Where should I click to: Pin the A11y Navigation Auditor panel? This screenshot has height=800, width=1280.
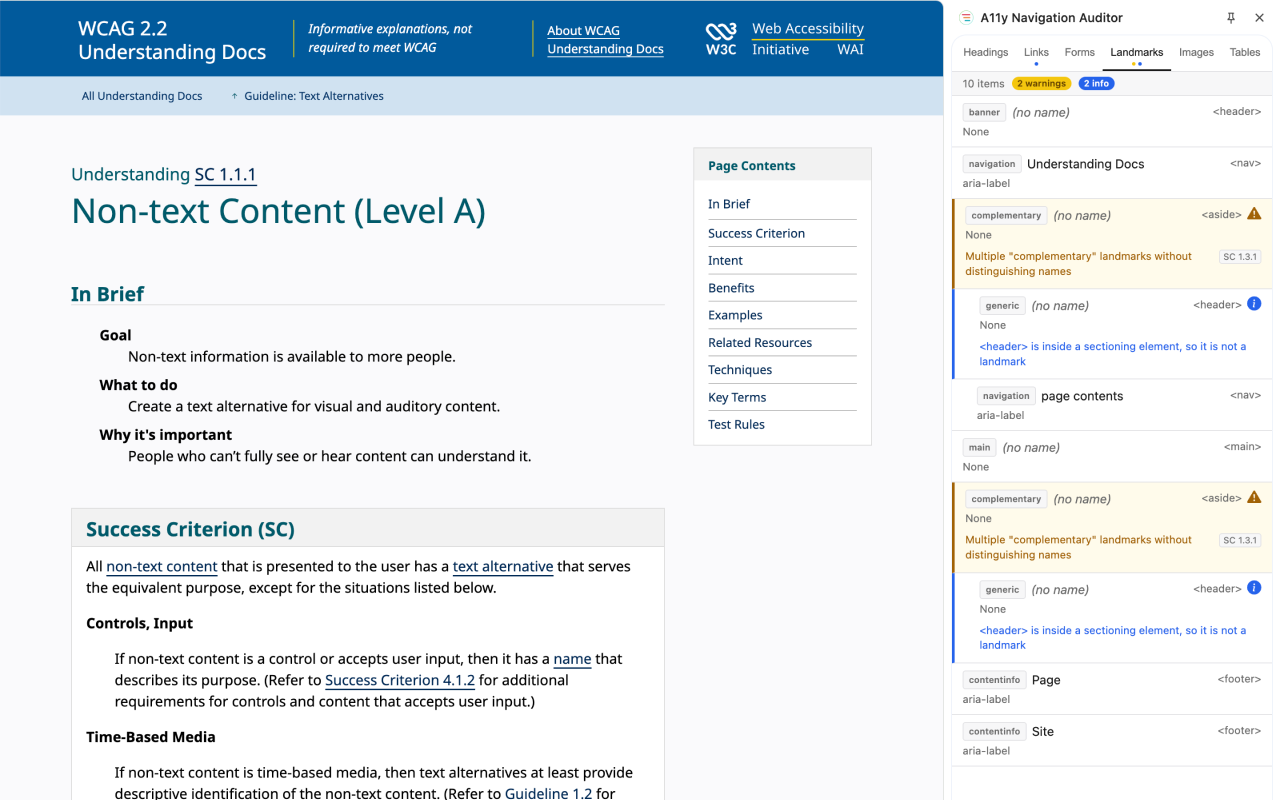click(1231, 18)
